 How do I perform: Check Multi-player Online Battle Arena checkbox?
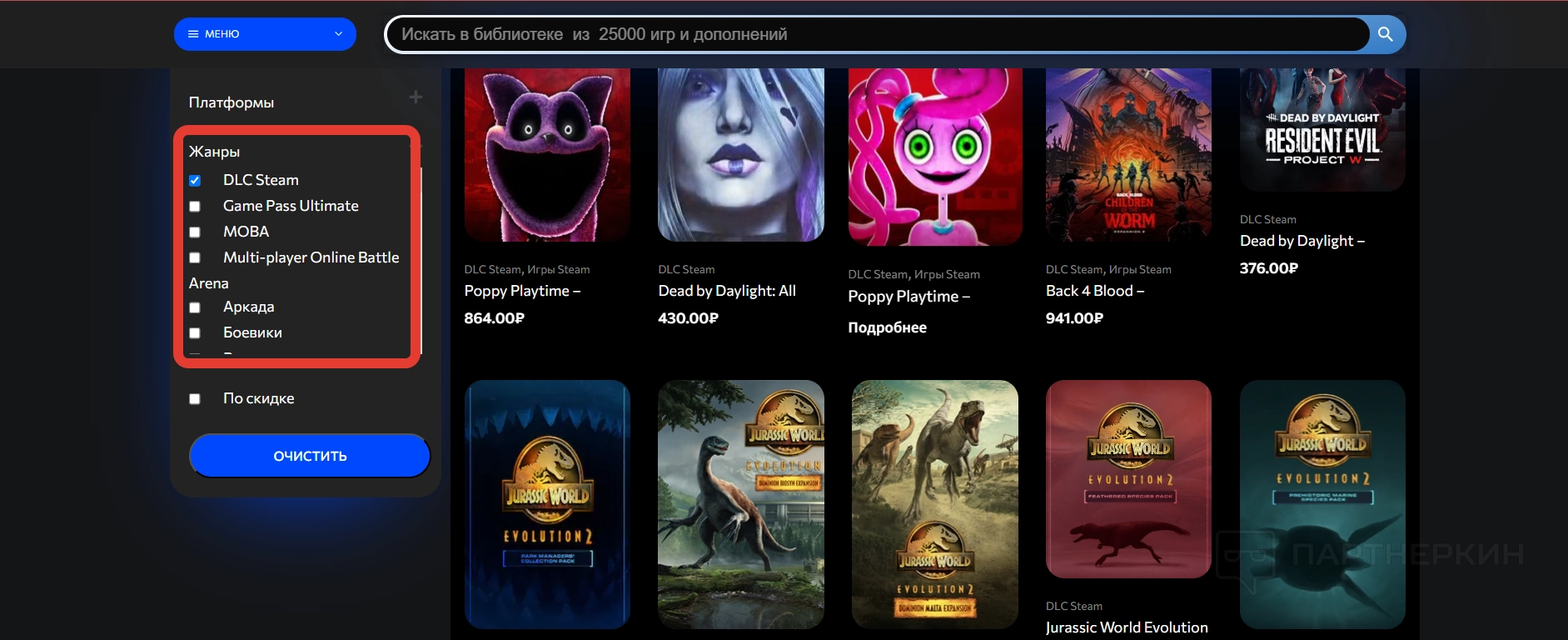[195, 258]
